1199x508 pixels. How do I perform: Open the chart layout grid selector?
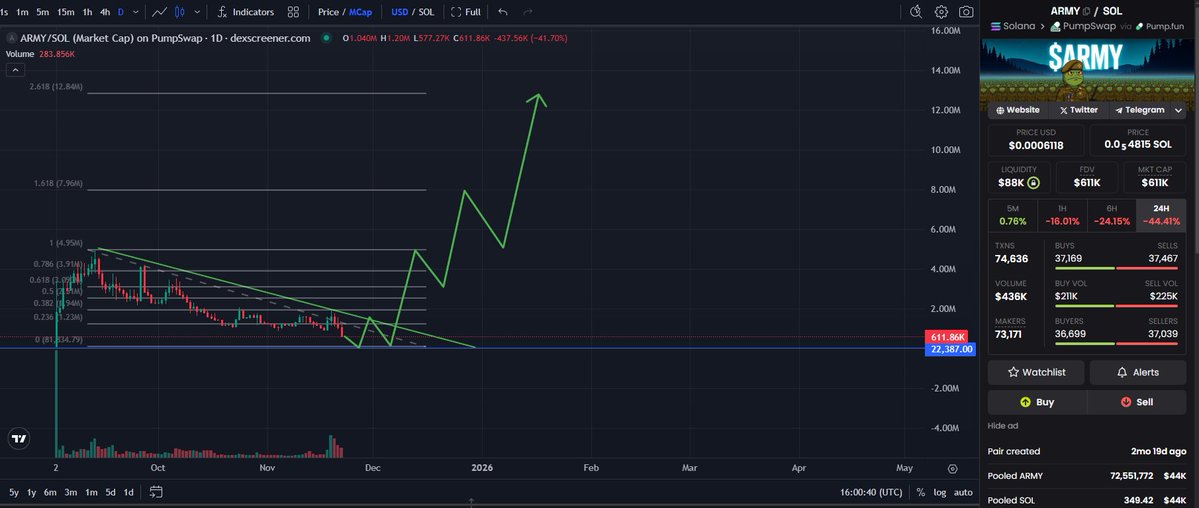[x=293, y=12]
